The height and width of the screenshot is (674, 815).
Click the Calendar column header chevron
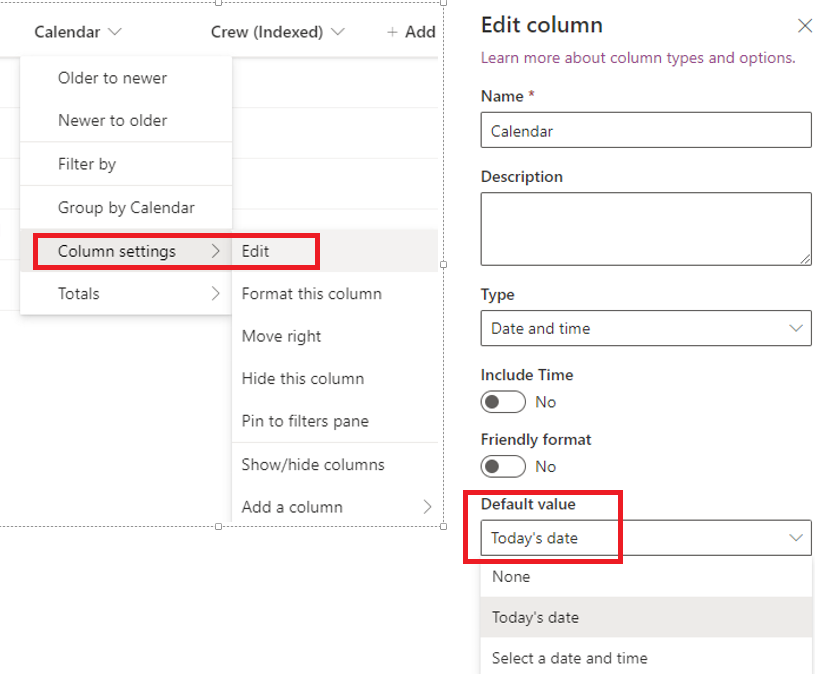tap(115, 32)
